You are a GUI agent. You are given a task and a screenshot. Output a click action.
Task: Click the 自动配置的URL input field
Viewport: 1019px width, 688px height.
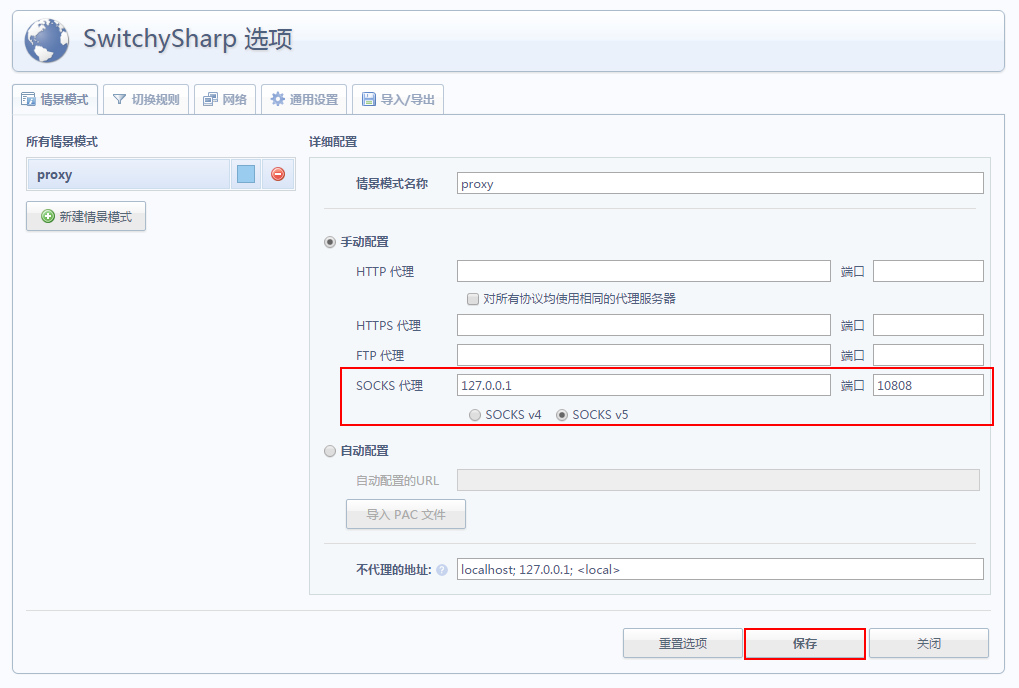pos(718,480)
